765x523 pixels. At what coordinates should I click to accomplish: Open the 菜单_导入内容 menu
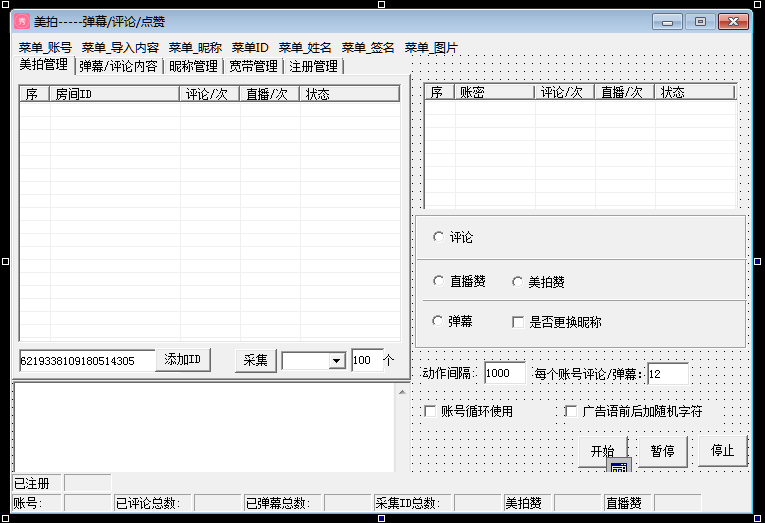tap(120, 48)
